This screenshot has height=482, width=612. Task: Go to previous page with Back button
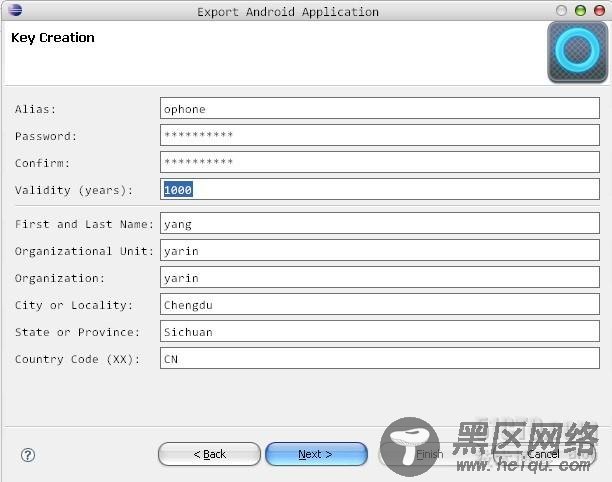pos(210,454)
